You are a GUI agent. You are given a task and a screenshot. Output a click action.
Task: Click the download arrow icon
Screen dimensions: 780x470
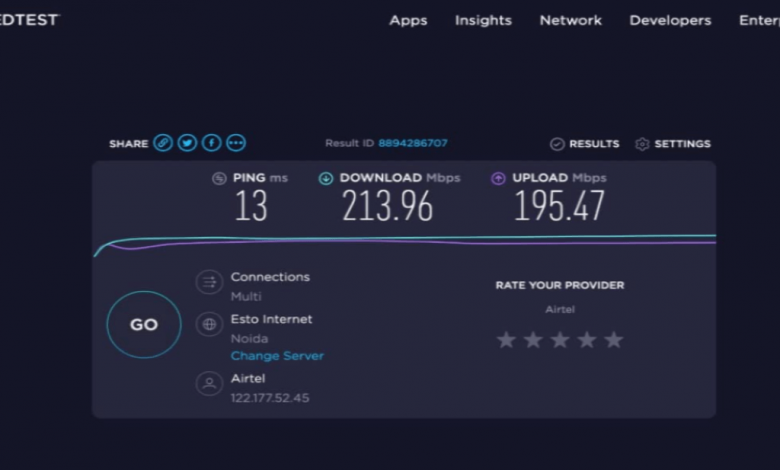tap(326, 178)
